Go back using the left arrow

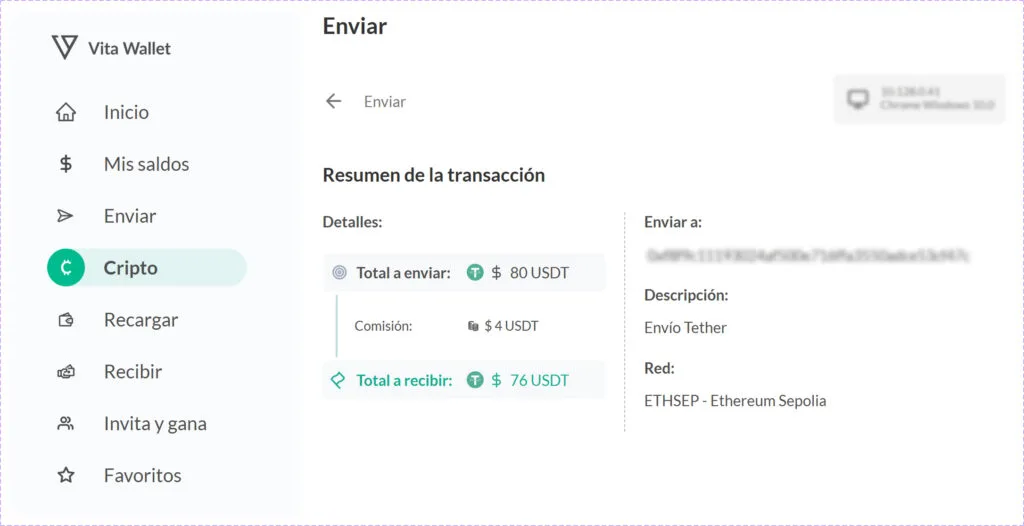point(334,101)
